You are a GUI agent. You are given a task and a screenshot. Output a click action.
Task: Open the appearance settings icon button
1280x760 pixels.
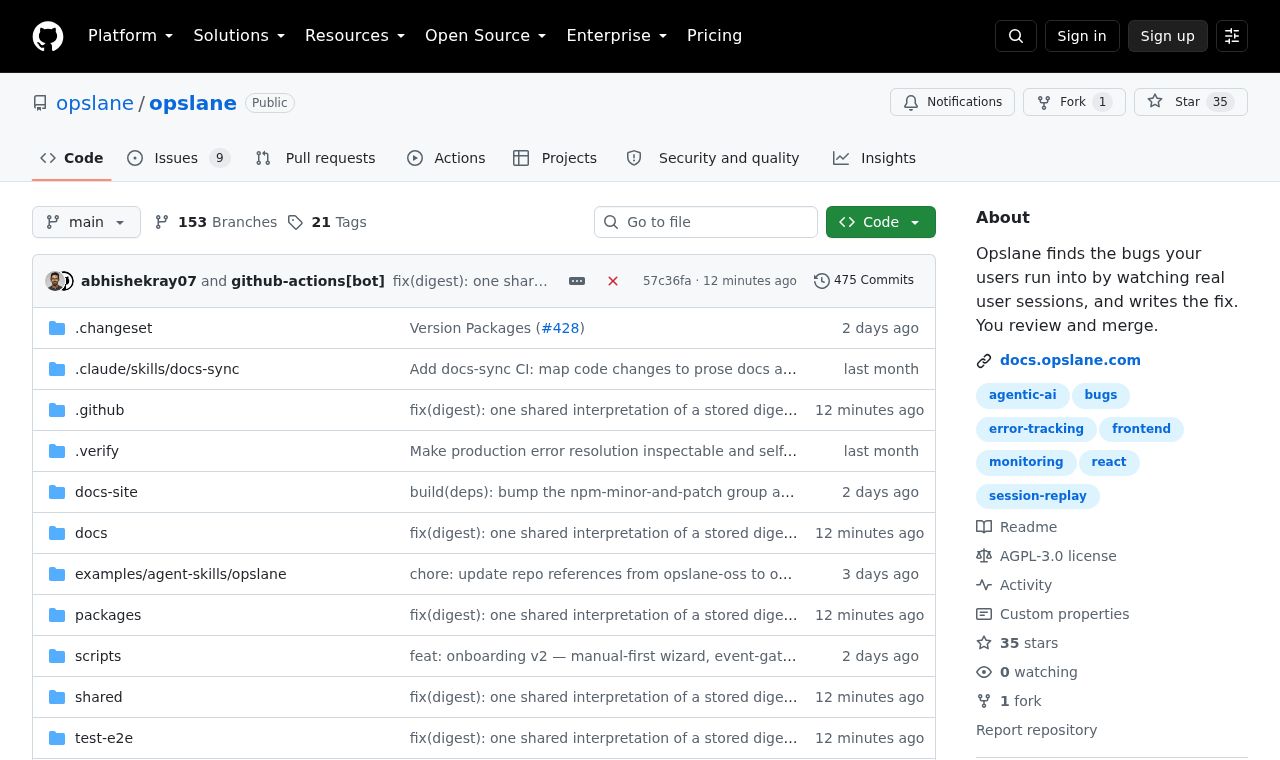1232,36
